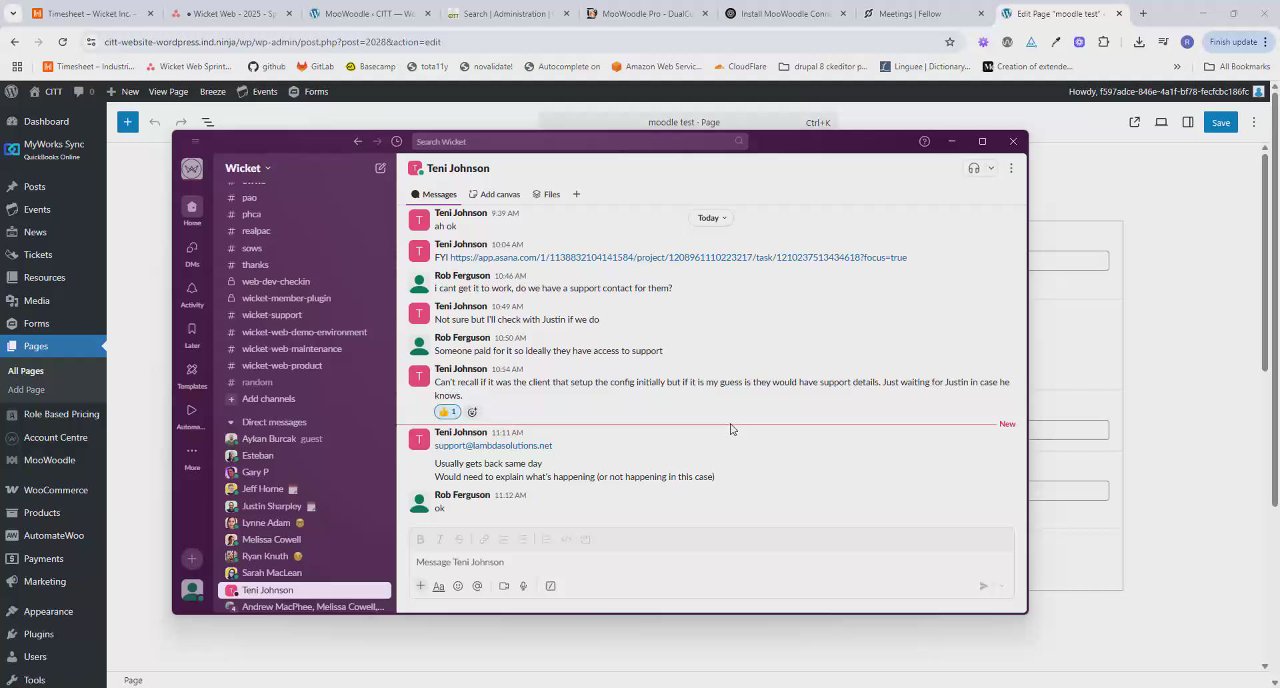Record video clip icon in composer

coord(504,586)
